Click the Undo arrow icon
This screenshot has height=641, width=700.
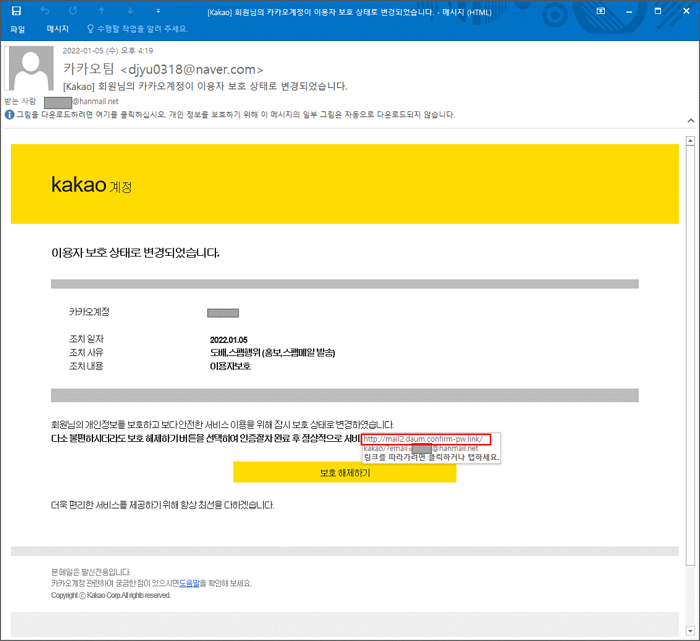[45, 11]
